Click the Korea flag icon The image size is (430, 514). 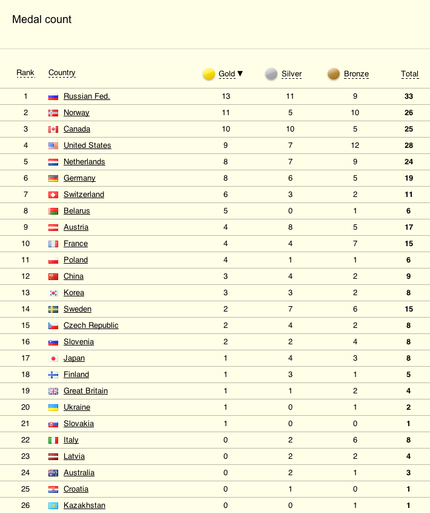point(53,293)
